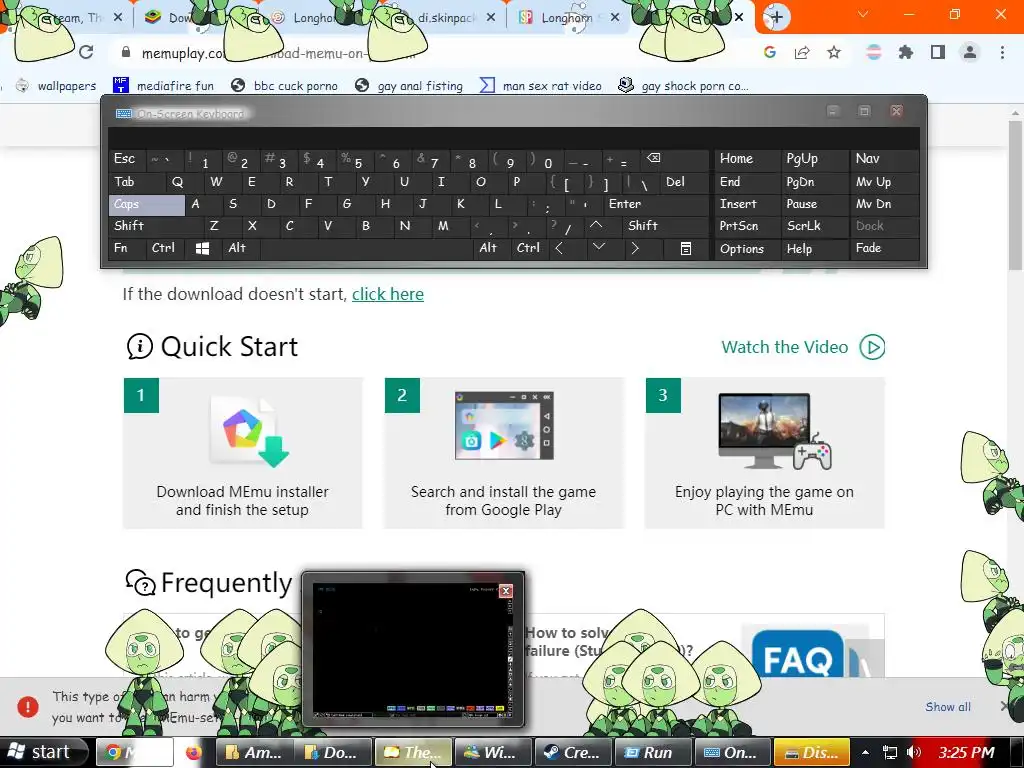This screenshot has width=1024, height=768.
Task: Open the On-Screen Keyboard taskbar button
Action: tap(733, 752)
